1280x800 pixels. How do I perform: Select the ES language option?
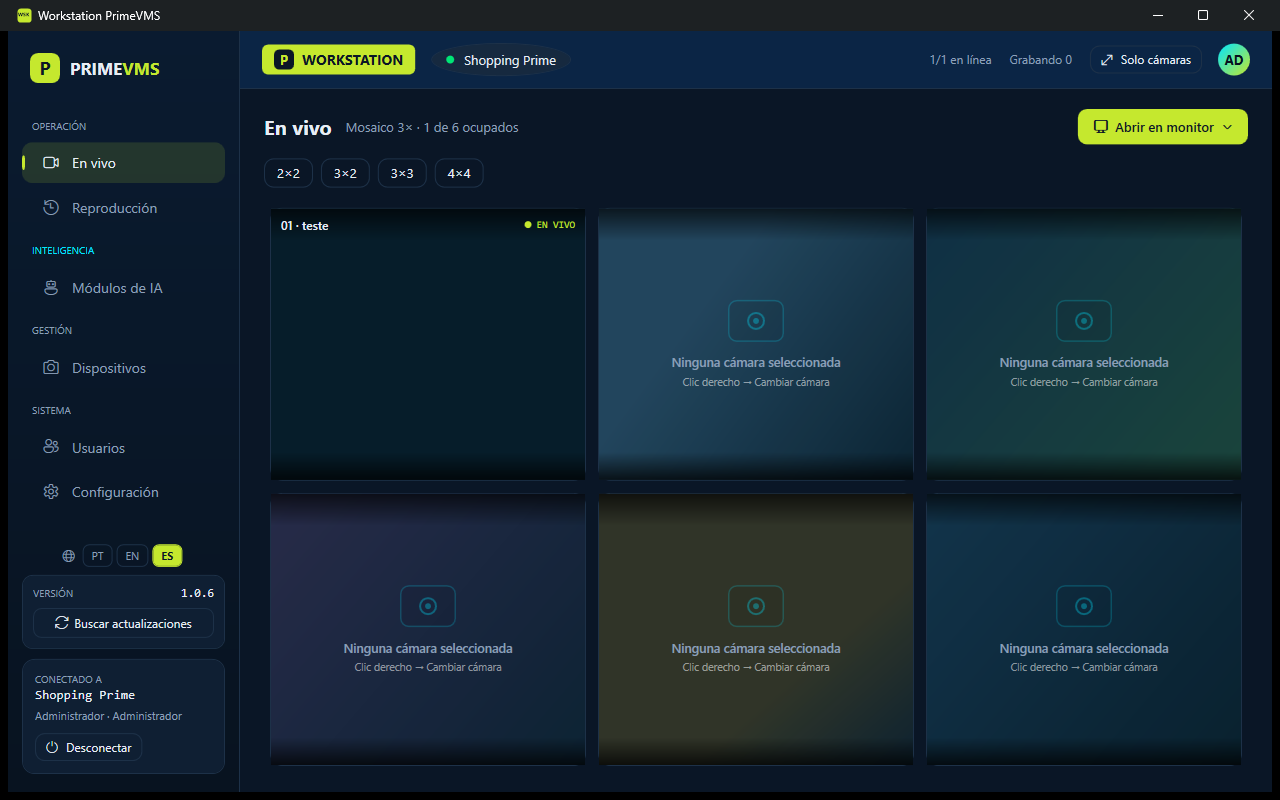[167, 556]
